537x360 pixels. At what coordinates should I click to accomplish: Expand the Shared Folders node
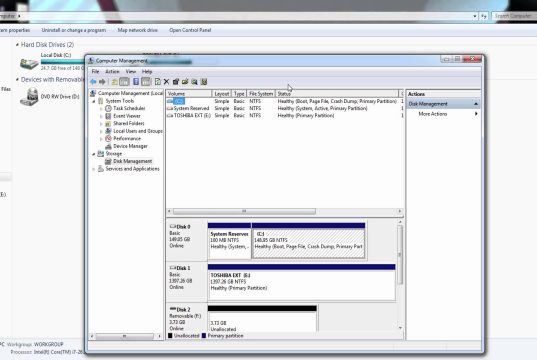coord(101,123)
